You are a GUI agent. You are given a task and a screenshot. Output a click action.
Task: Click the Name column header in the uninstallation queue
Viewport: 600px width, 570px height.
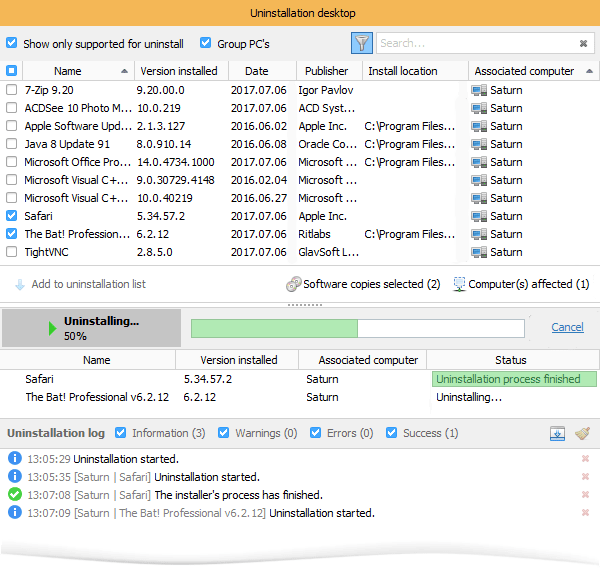[x=88, y=360]
